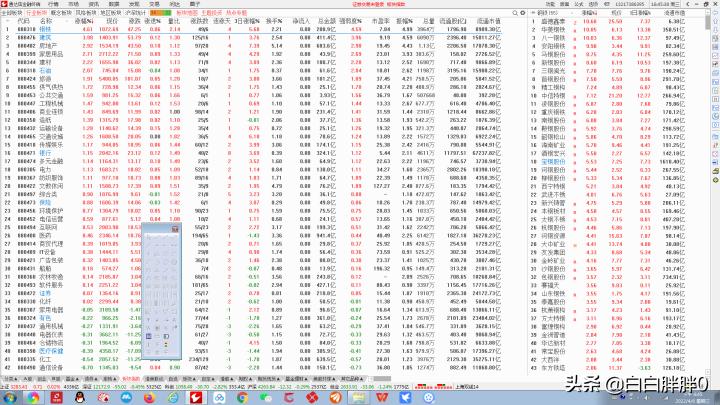Open QQ penguin icon in the taskbar
720x405 pixels.
coord(80,398)
